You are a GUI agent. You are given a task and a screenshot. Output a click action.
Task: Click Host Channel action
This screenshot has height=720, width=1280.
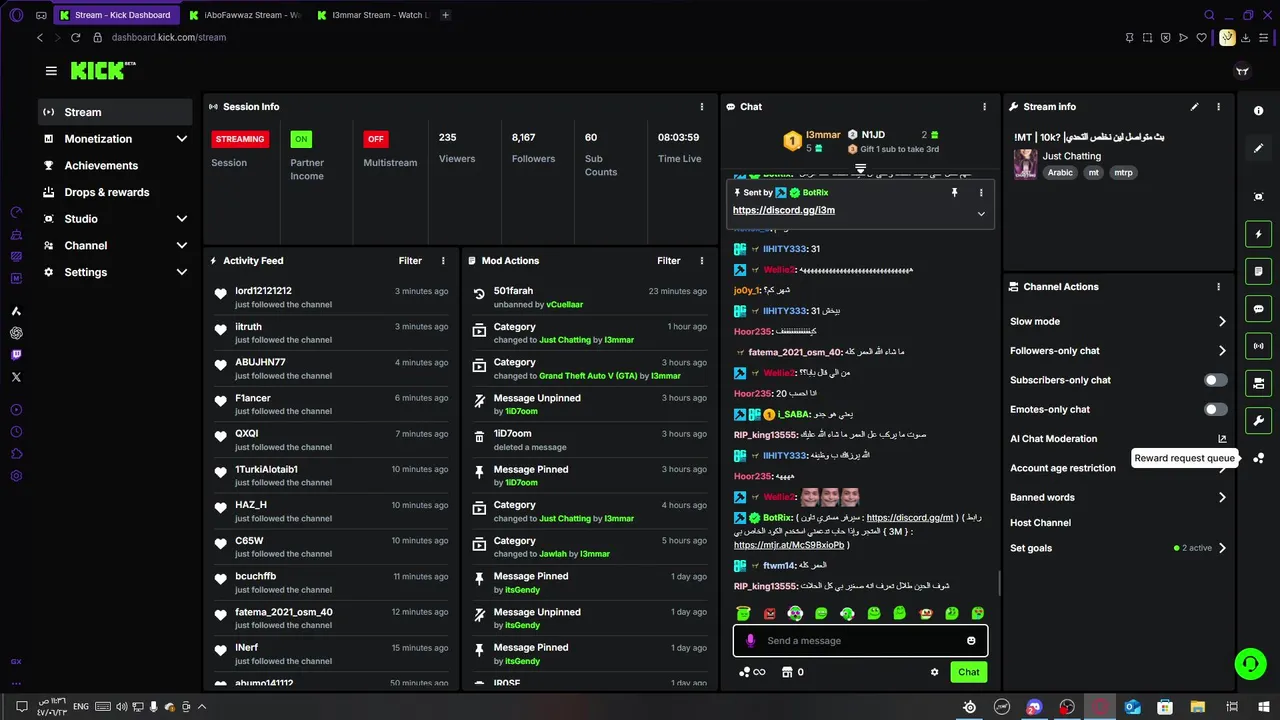1040,523
